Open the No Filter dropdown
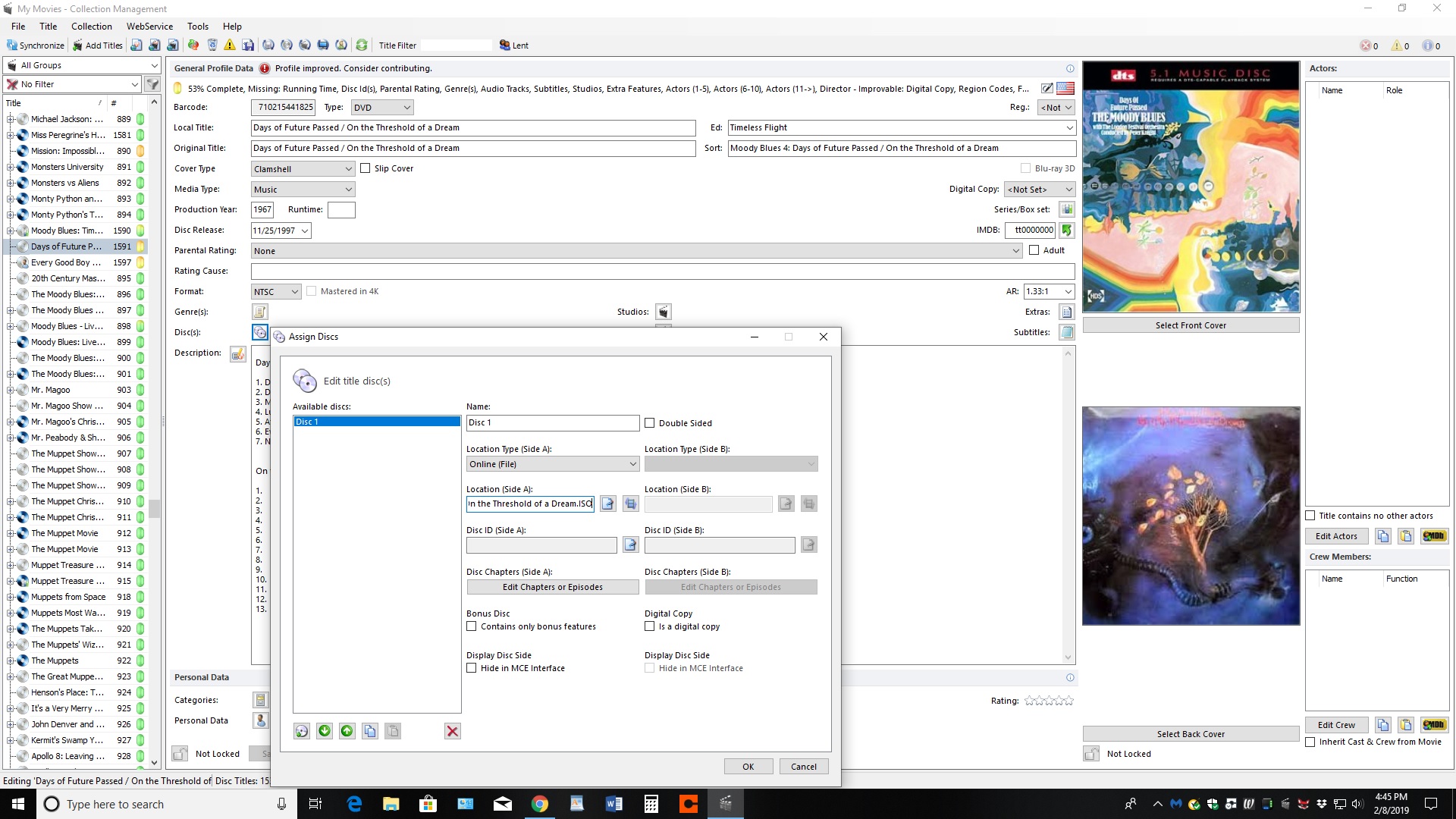Screen dimensions: 1456x819 pyautogui.click(x=73, y=84)
